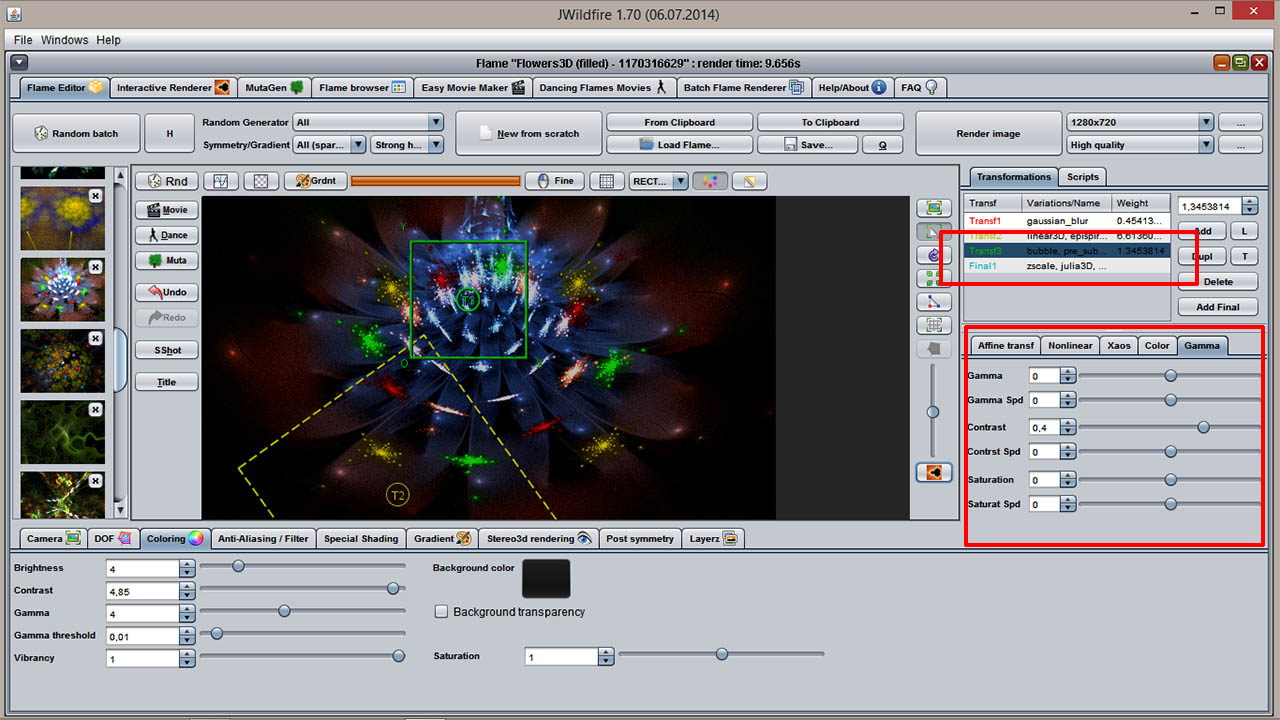Click the image preview icon in right toolbar
The height and width of the screenshot is (720, 1280).
tap(934, 208)
